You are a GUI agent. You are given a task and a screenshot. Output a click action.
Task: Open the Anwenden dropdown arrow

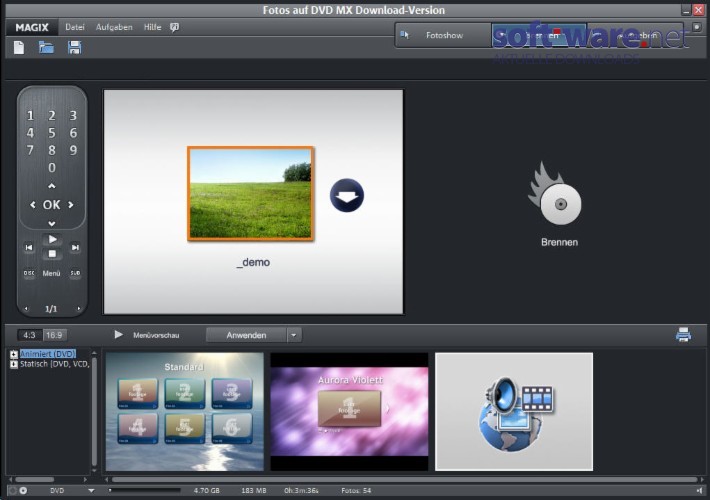[294, 335]
